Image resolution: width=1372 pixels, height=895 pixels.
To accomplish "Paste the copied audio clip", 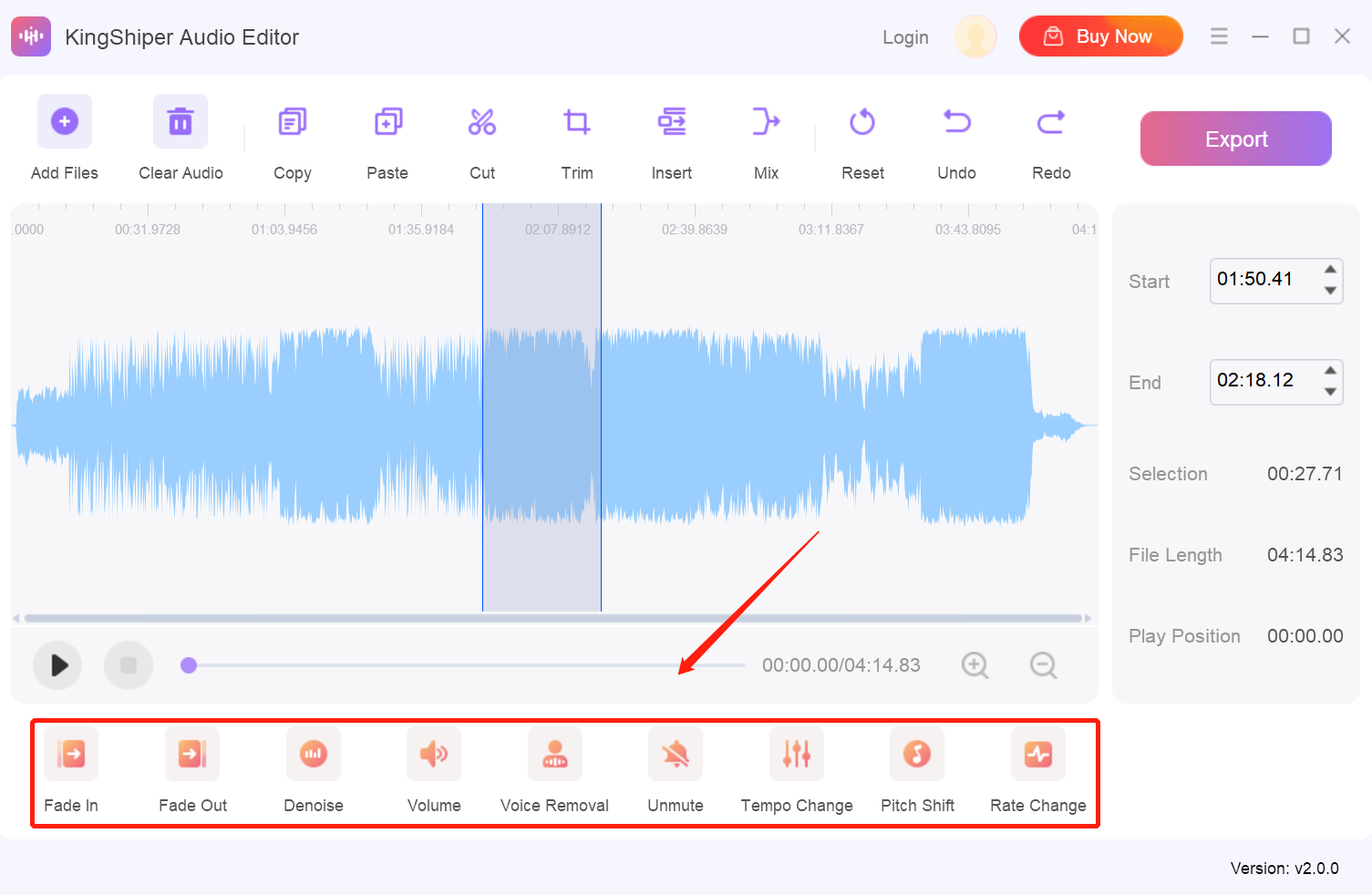I will point(388,121).
